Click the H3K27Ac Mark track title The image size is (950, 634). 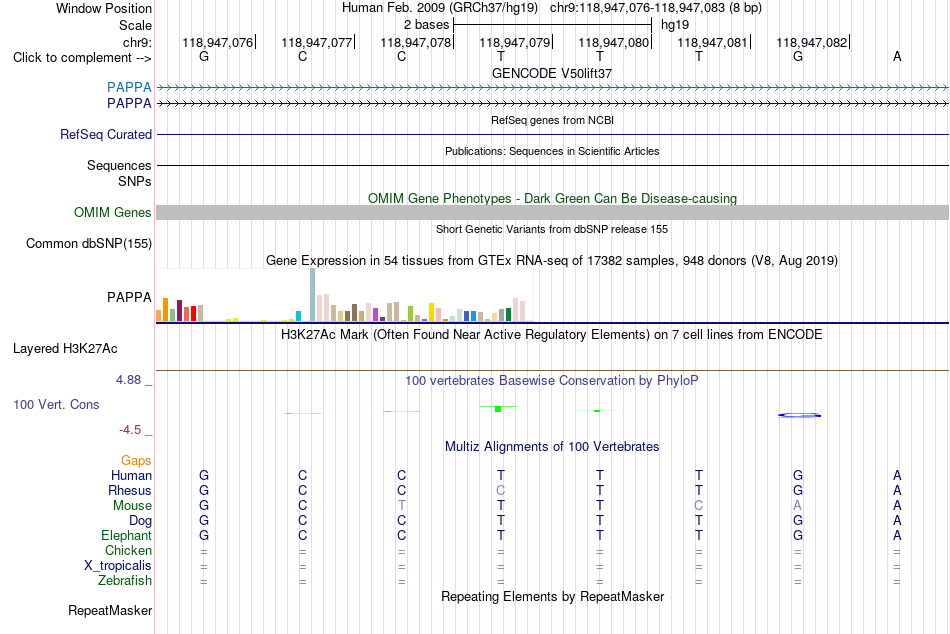552,335
